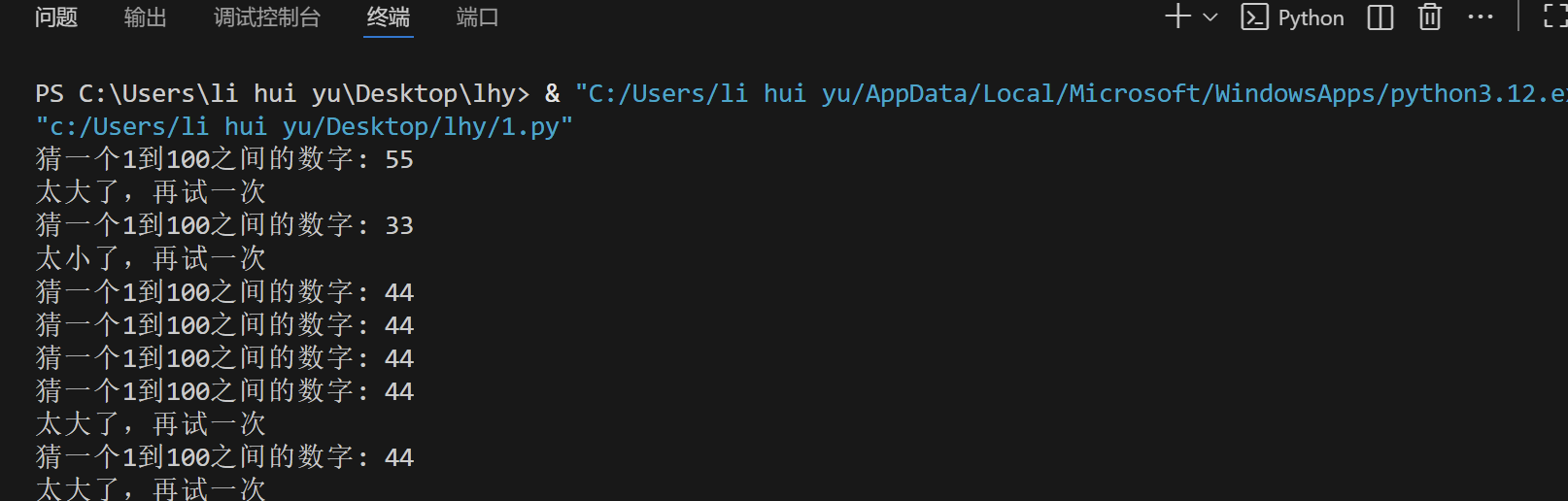
Task: Open the 端口 tab
Action: point(477,17)
